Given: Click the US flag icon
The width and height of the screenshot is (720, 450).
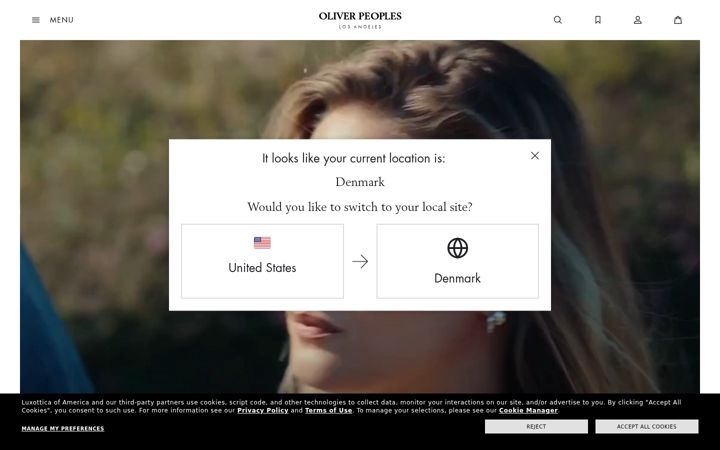Looking at the screenshot, I should click(262, 242).
